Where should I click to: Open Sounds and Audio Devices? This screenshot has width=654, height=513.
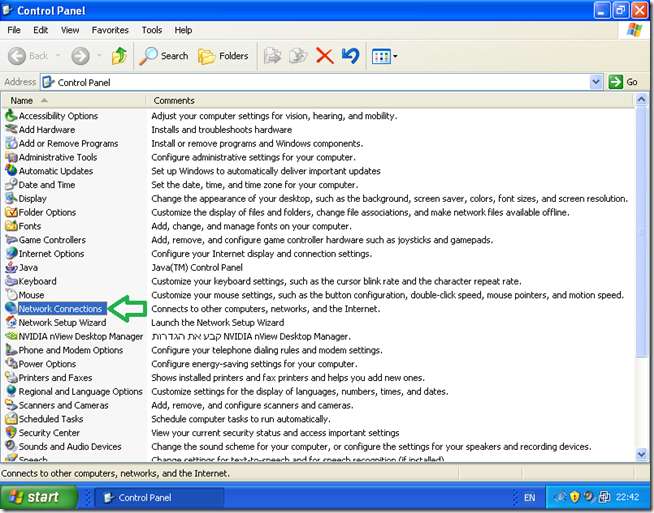69,447
